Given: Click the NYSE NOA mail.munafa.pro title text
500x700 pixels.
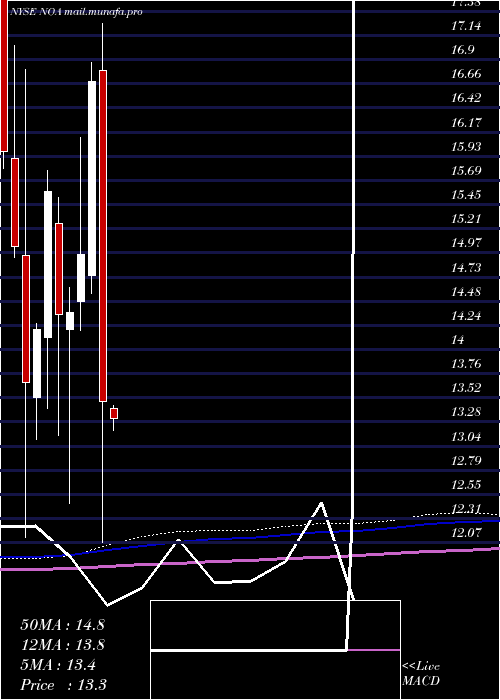Looking at the screenshot, I should point(75,12).
